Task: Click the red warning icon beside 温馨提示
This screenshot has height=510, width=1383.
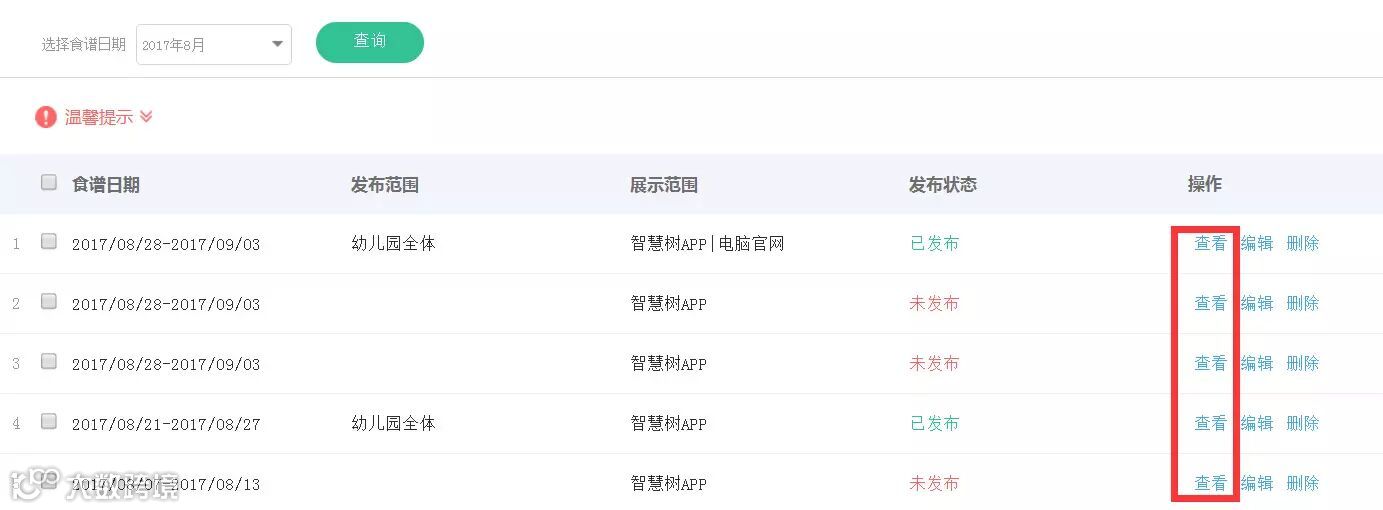Action: [x=46, y=117]
